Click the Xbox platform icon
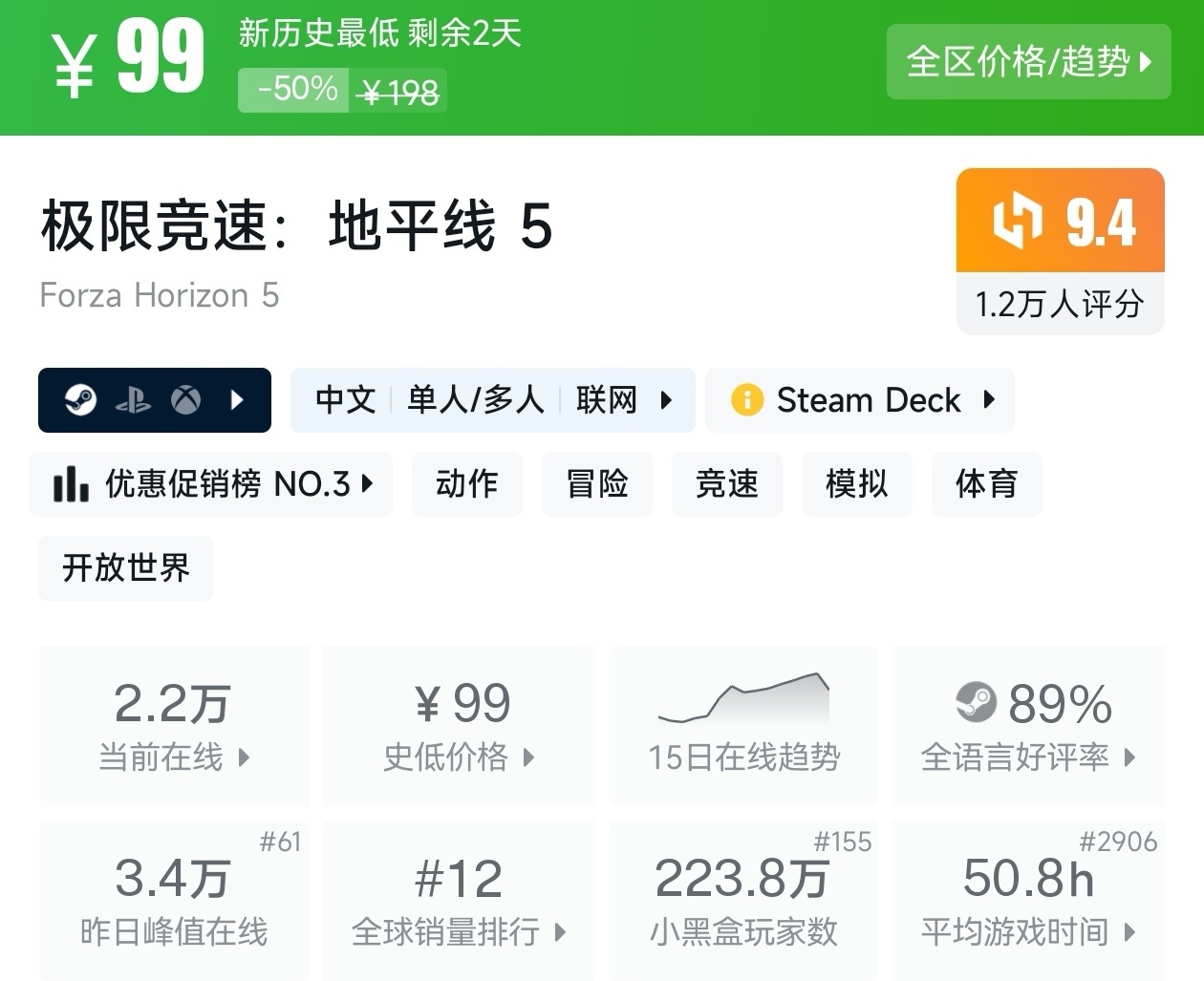 click(x=185, y=400)
